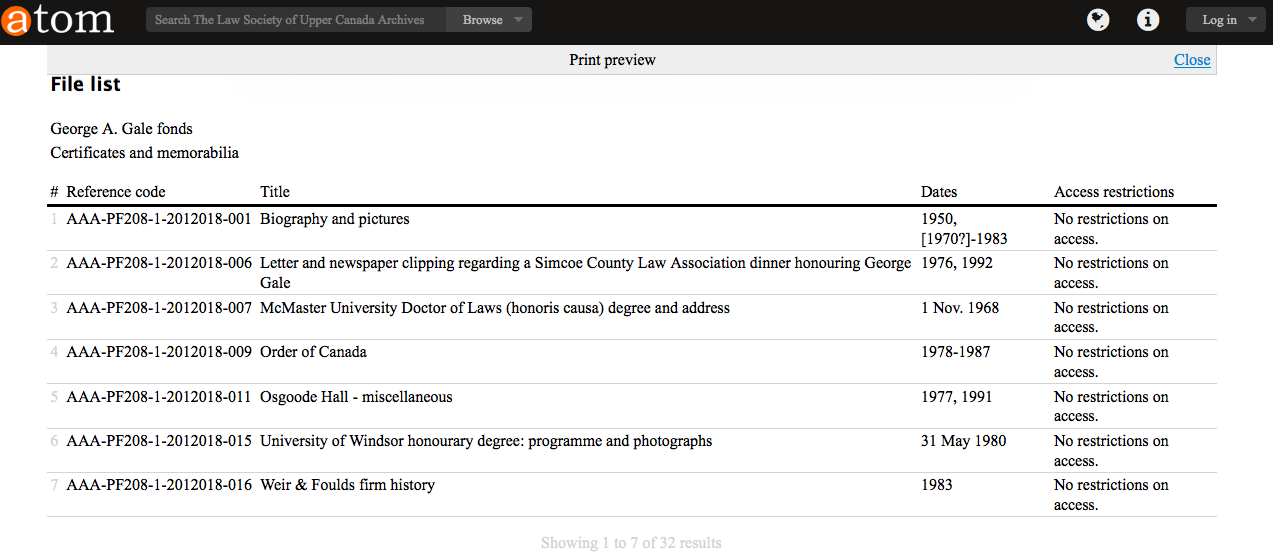The width and height of the screenshot is (1273, 556).
Task: Open the quick links info icon
Action: (1149, 20)
